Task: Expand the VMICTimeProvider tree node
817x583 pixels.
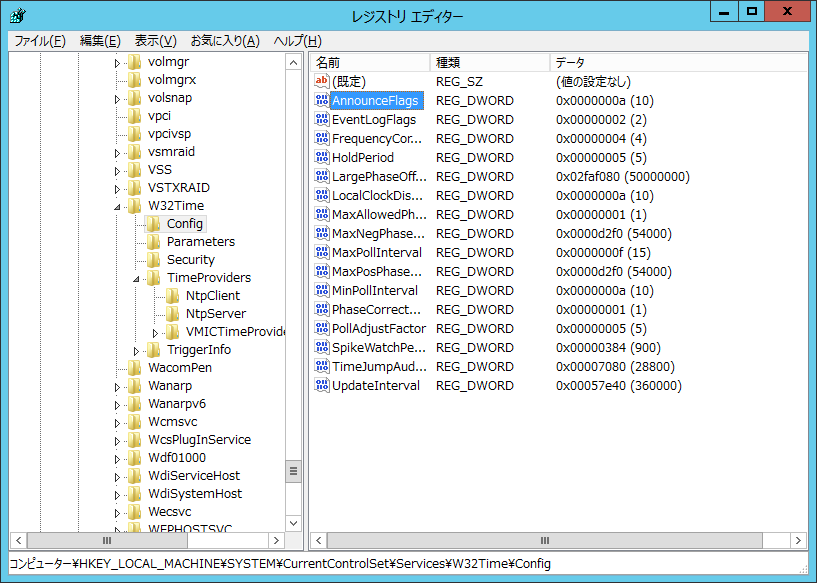Action: 155,332
